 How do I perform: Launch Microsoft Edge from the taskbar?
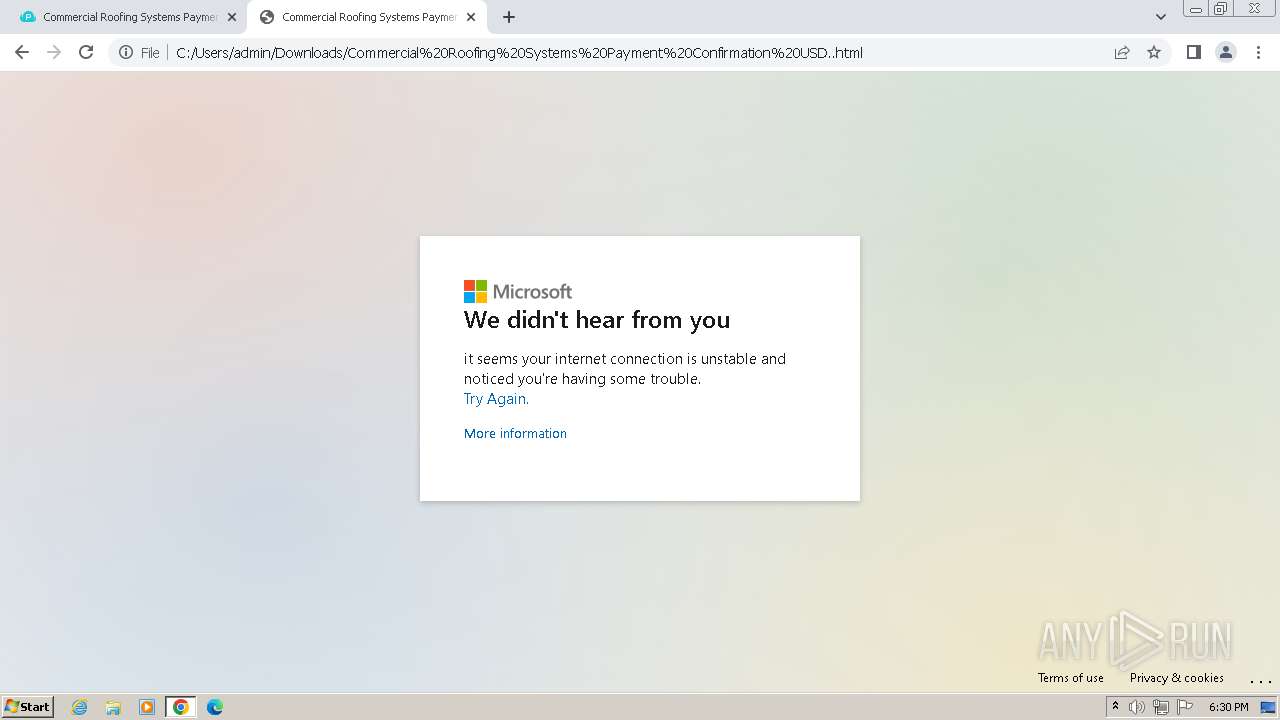[215, 707]
